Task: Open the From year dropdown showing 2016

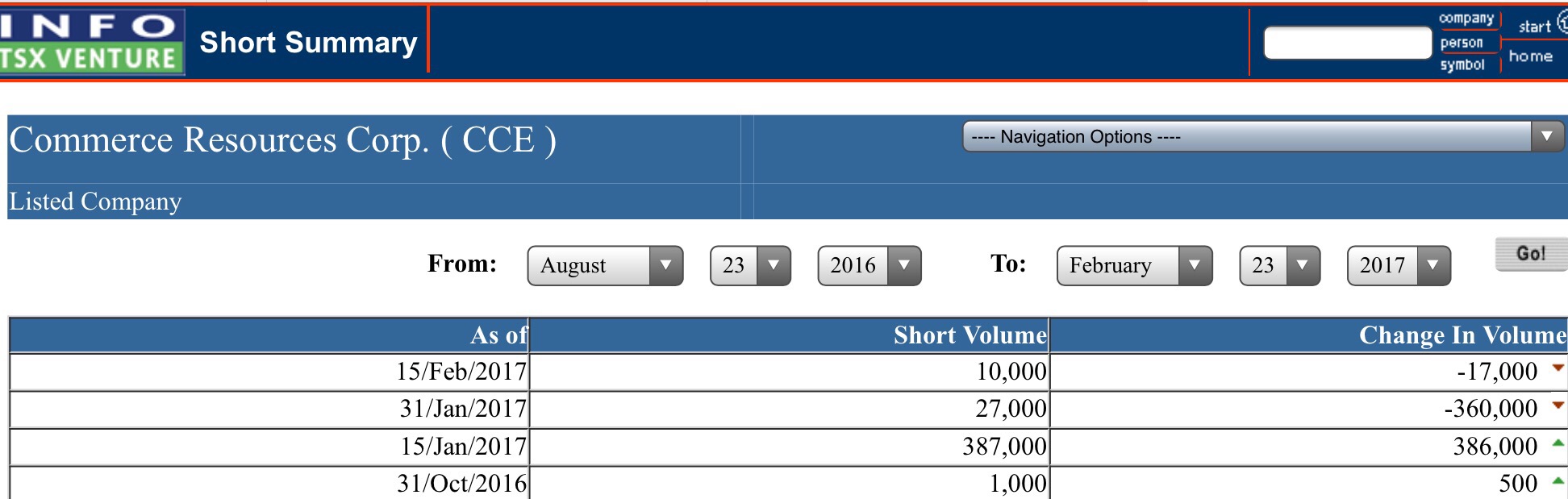Action: click(869, 265)
